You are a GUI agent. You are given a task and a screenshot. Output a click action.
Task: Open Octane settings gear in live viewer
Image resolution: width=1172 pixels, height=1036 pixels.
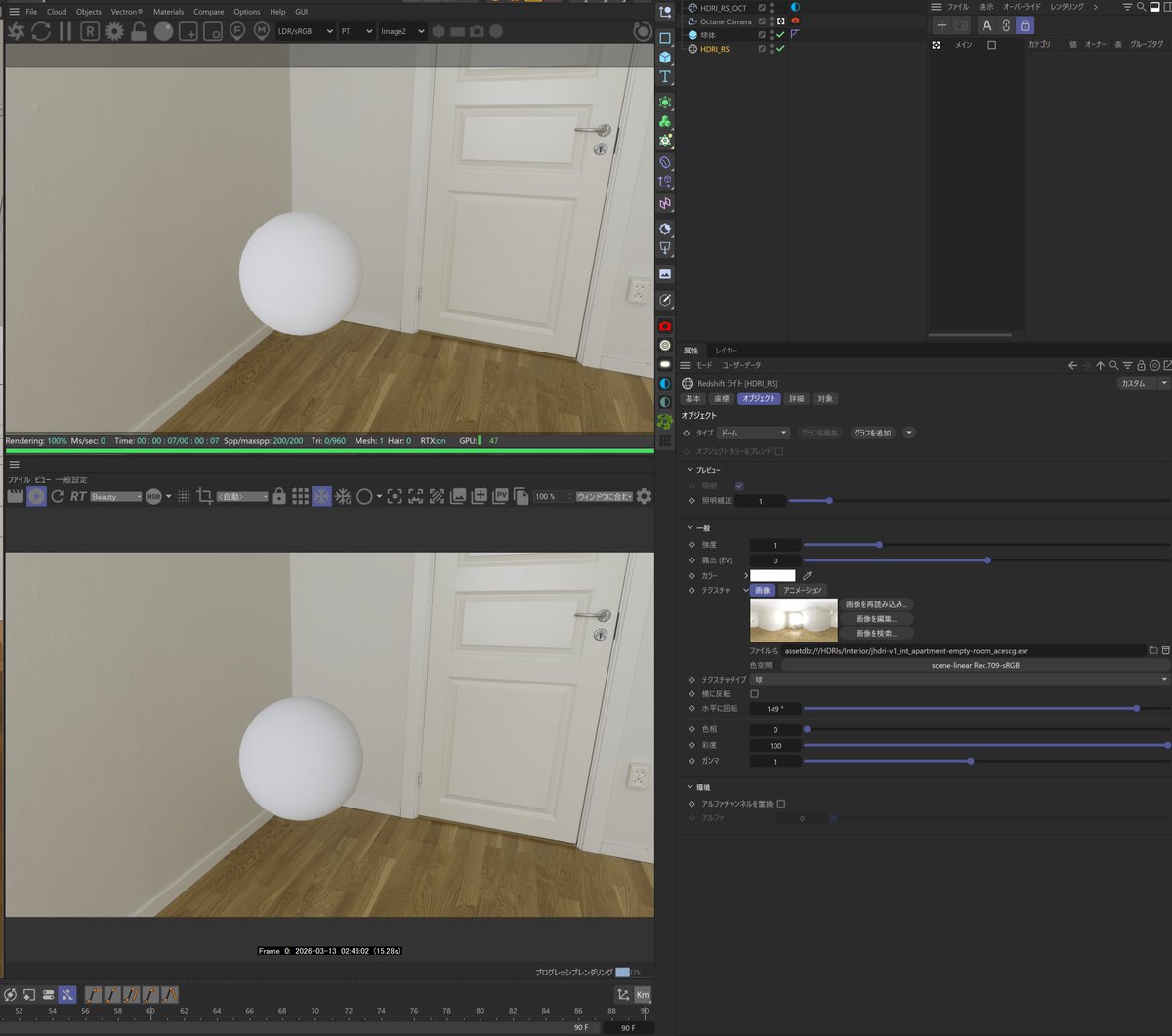click(114, 31)
